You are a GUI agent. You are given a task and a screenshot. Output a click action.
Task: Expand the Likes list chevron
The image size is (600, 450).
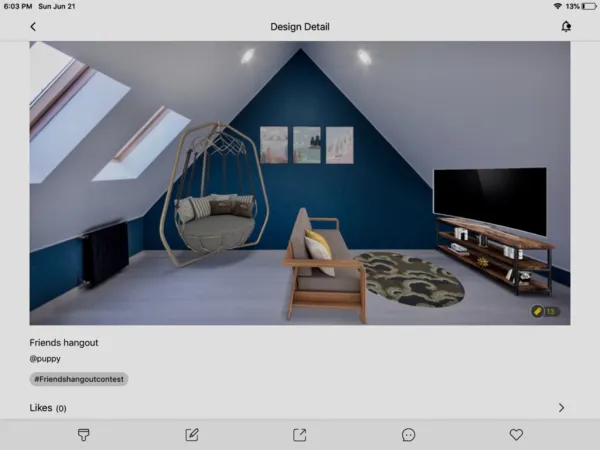coord(561,408)
